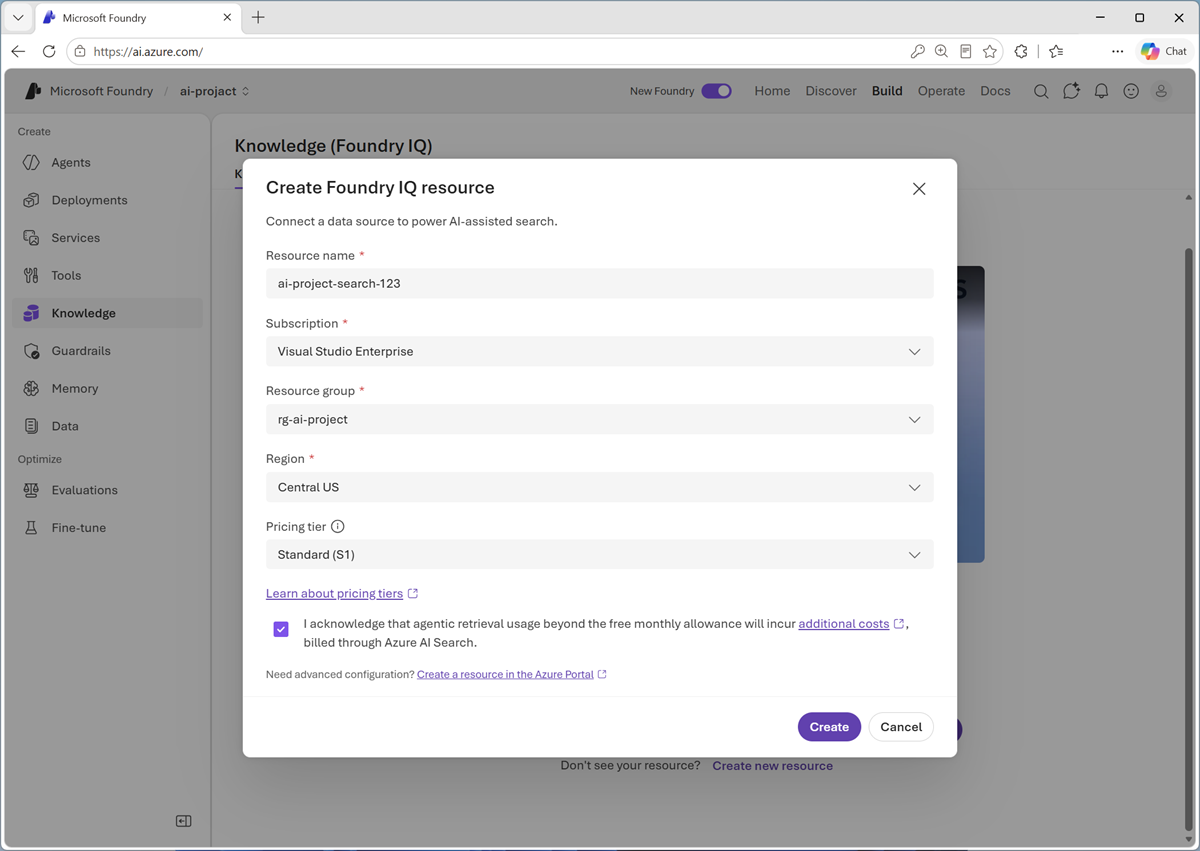This screenshot has width=1200, height=851.
Task: Click browser immersive reader icon
Action: tap(966, 51)
